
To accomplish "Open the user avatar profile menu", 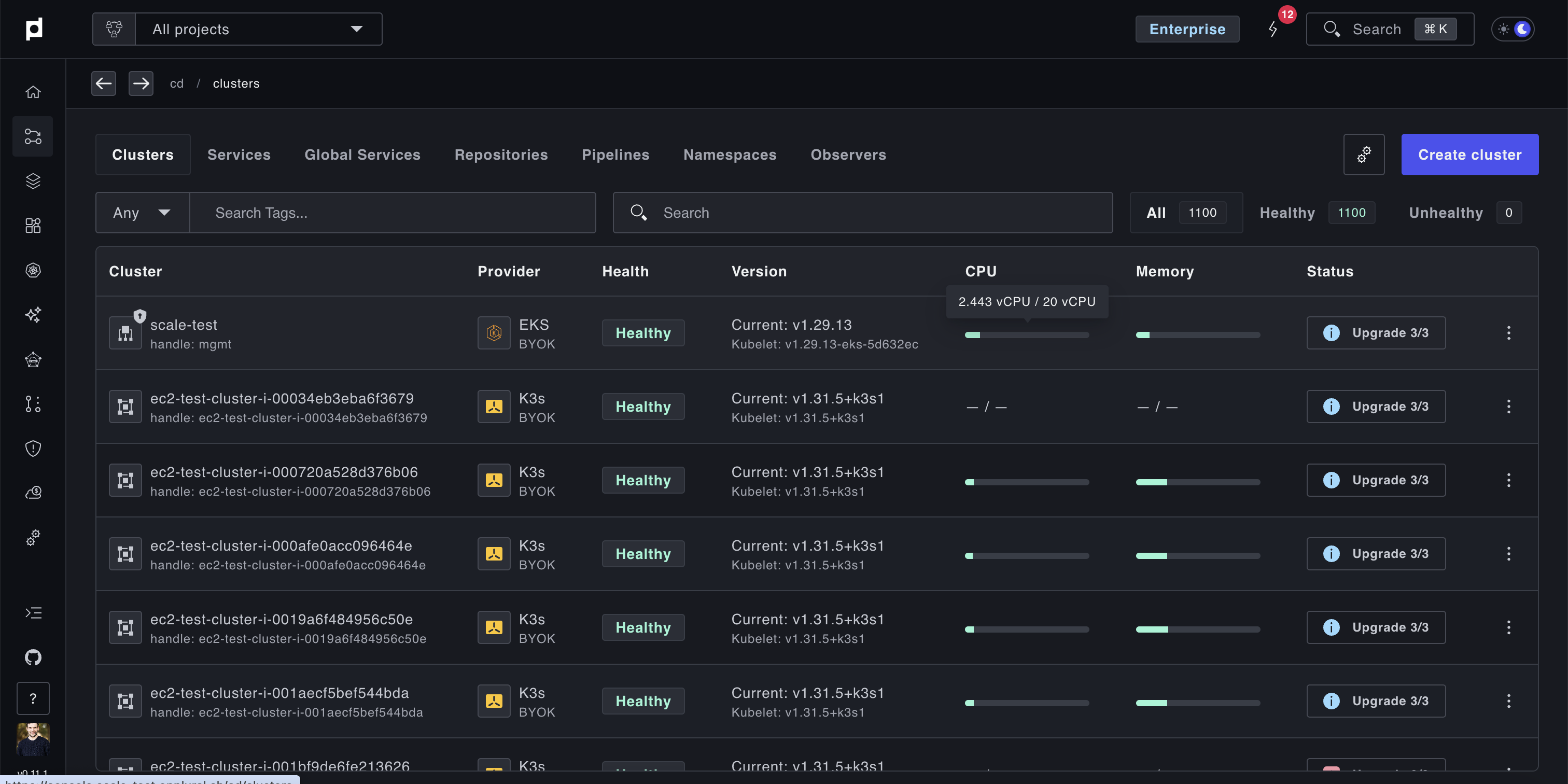I will pos(33,739).
